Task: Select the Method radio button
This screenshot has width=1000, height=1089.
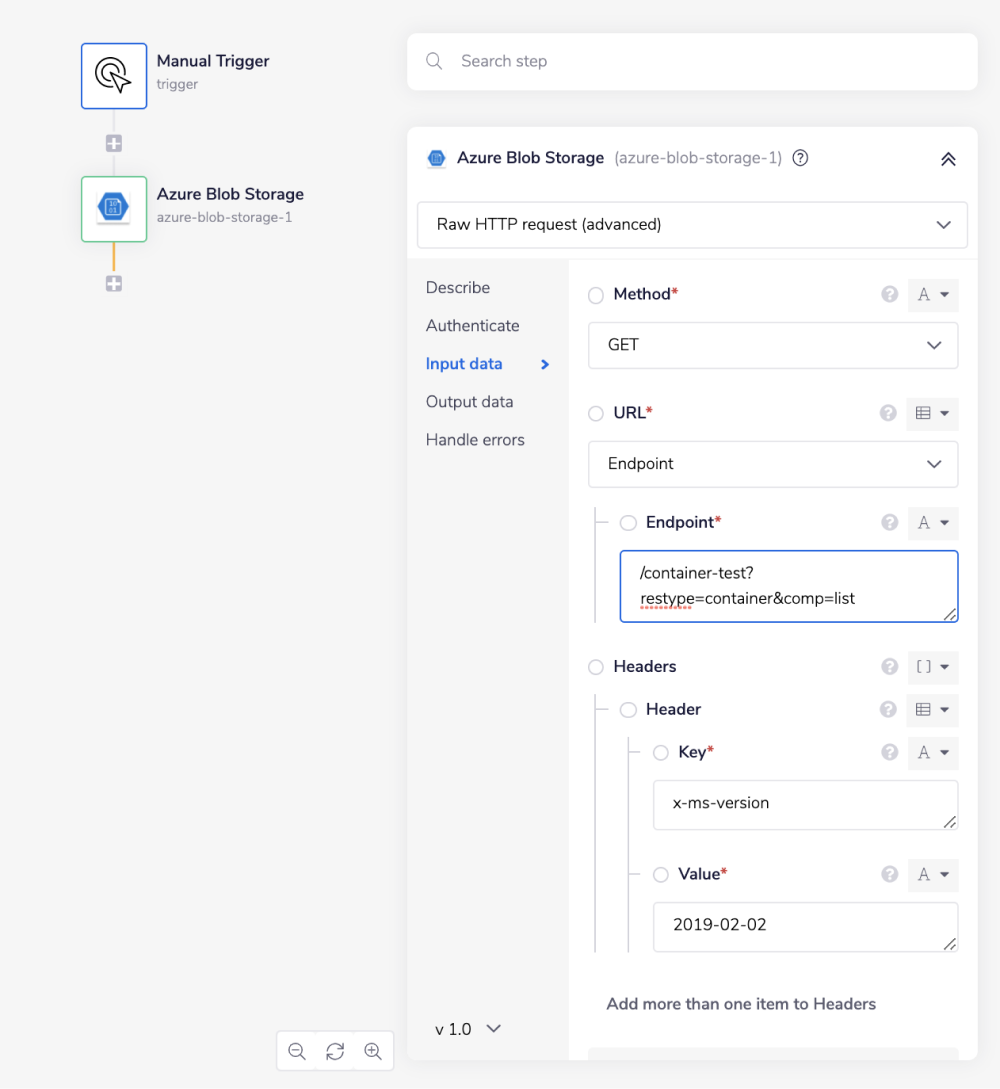Action: (x=596, y=295)
